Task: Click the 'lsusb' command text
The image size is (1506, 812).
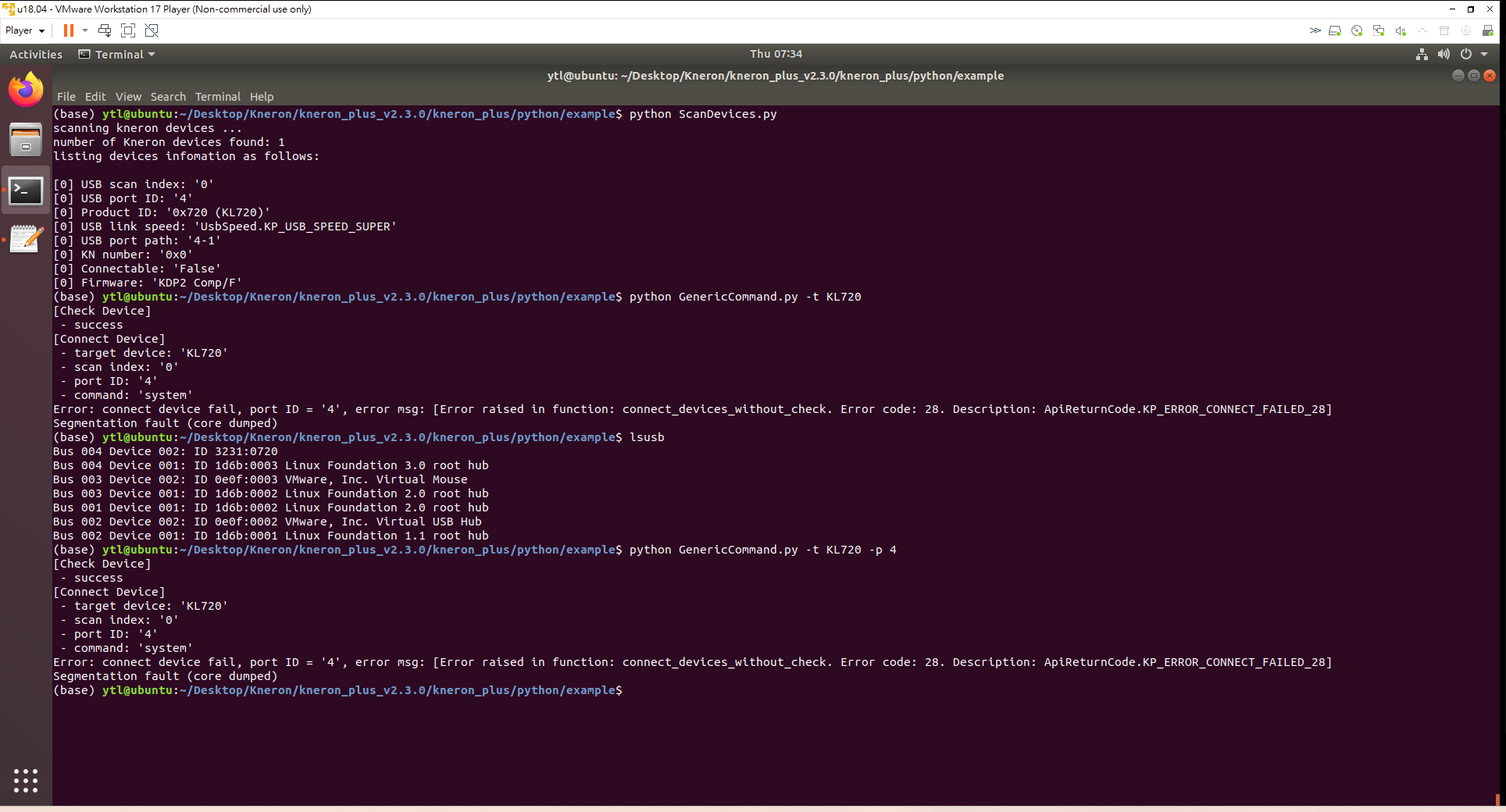Action: pos(647,437)
